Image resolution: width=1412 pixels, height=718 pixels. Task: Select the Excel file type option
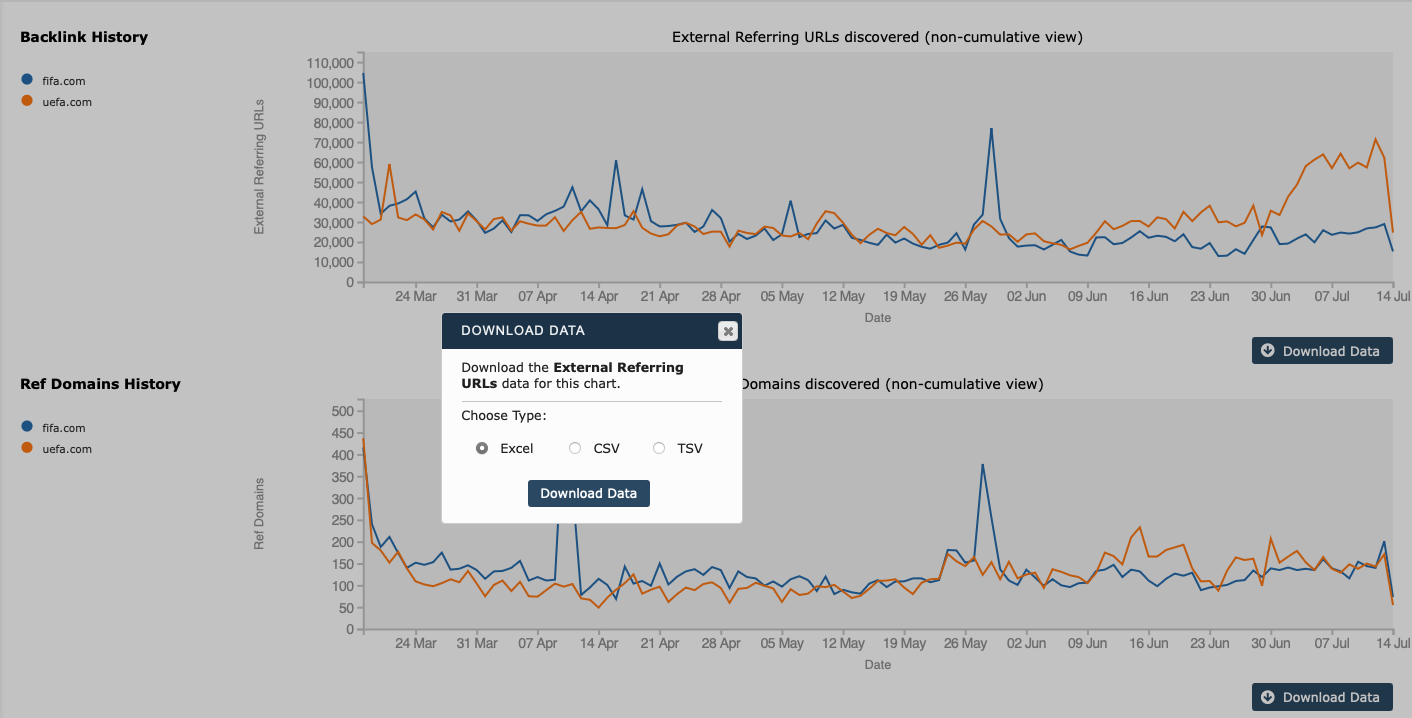[482, 448]
